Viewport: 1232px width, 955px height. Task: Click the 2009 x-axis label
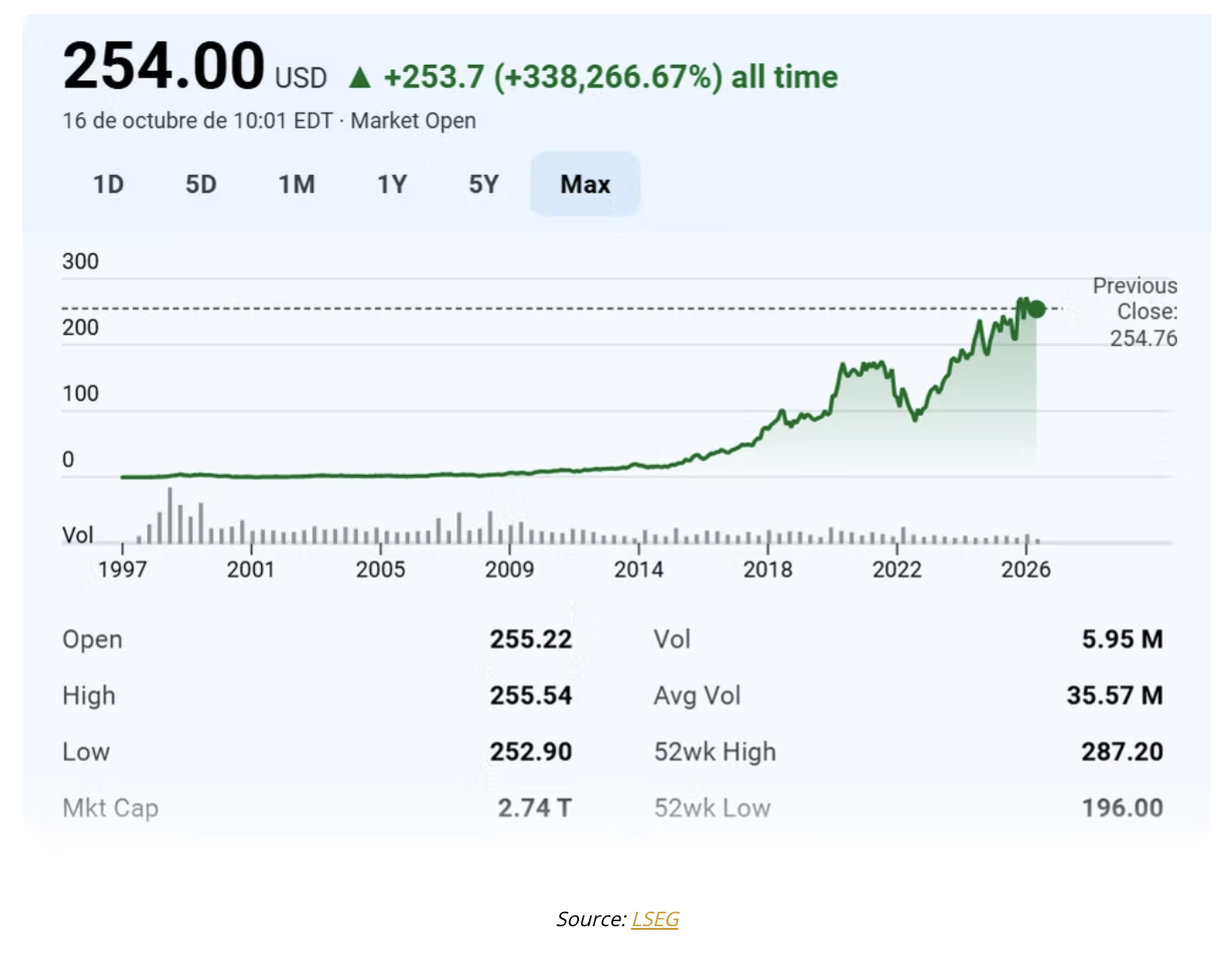[510, 569]
